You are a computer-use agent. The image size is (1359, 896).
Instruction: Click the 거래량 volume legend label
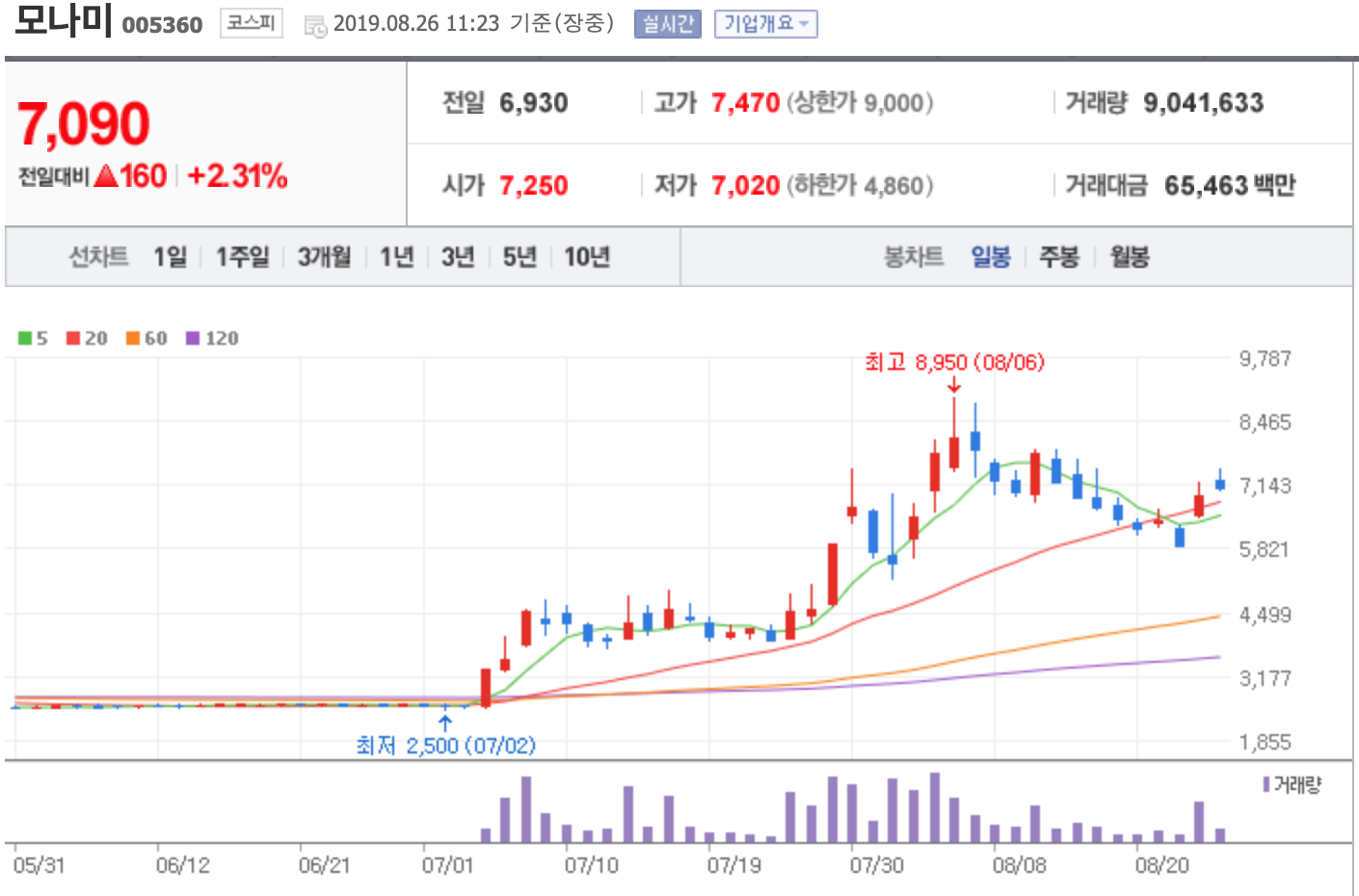coord(1297,785)
